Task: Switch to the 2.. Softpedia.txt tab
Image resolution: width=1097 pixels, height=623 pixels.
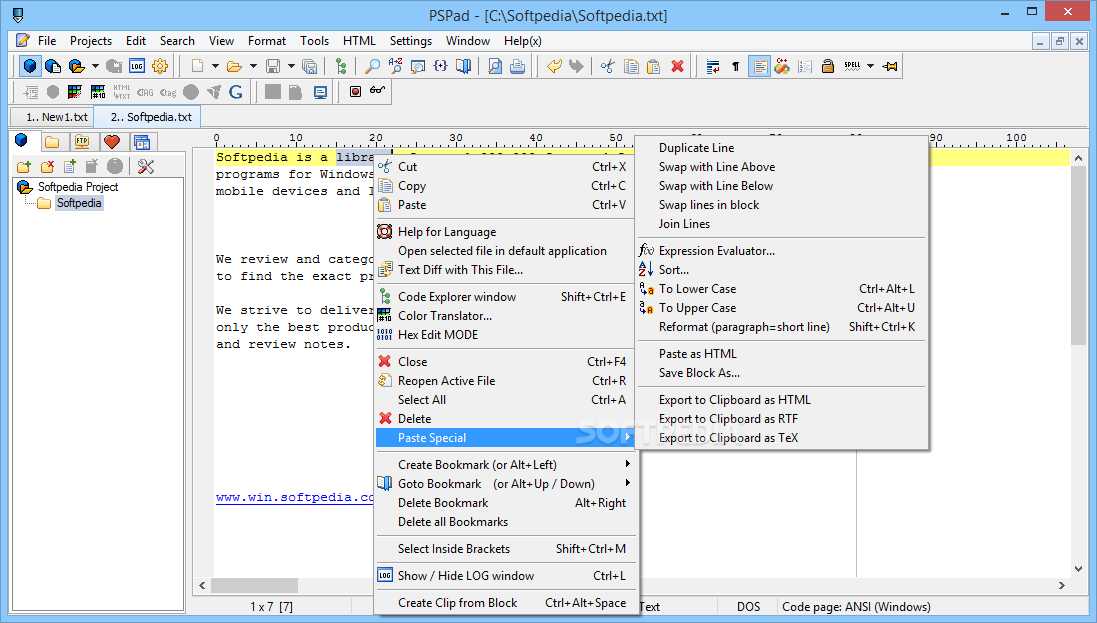Action: [x=148, y=117]
